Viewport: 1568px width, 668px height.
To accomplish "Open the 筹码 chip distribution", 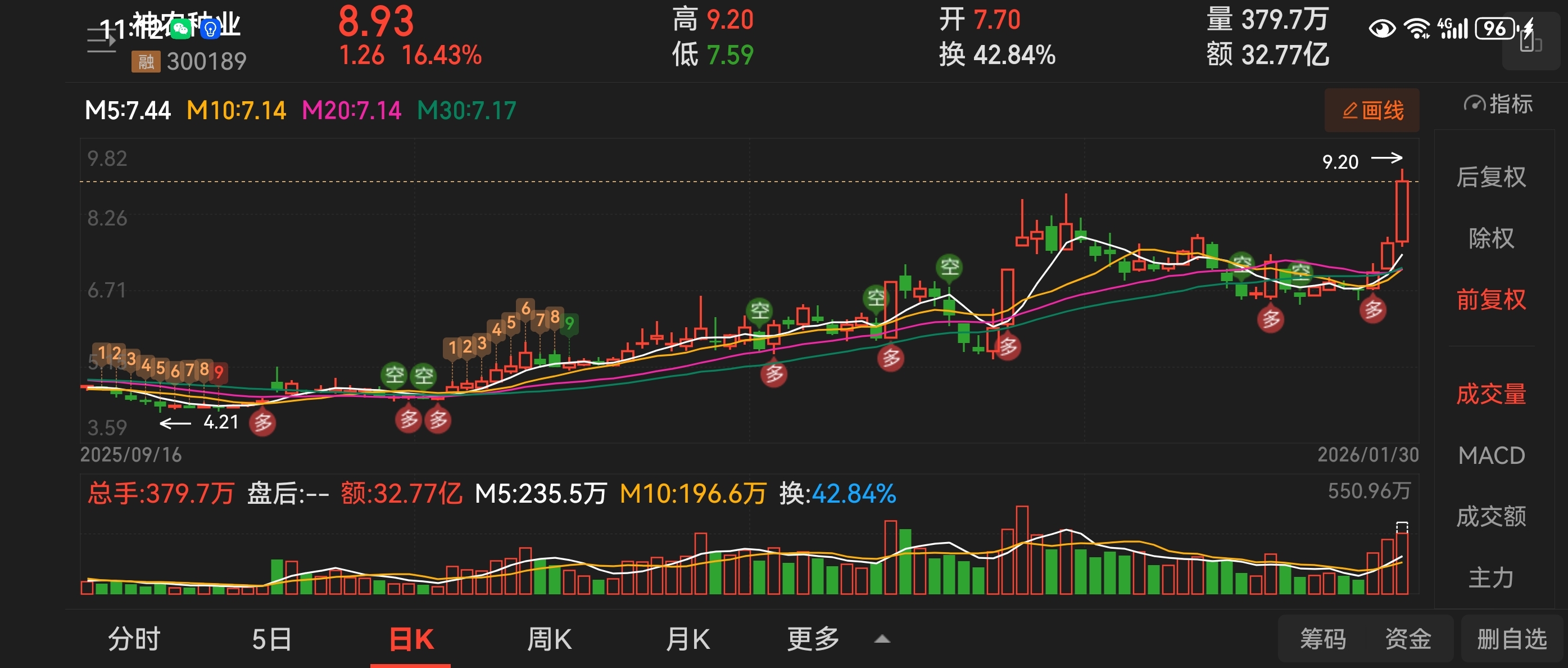I will [1323, 639].
